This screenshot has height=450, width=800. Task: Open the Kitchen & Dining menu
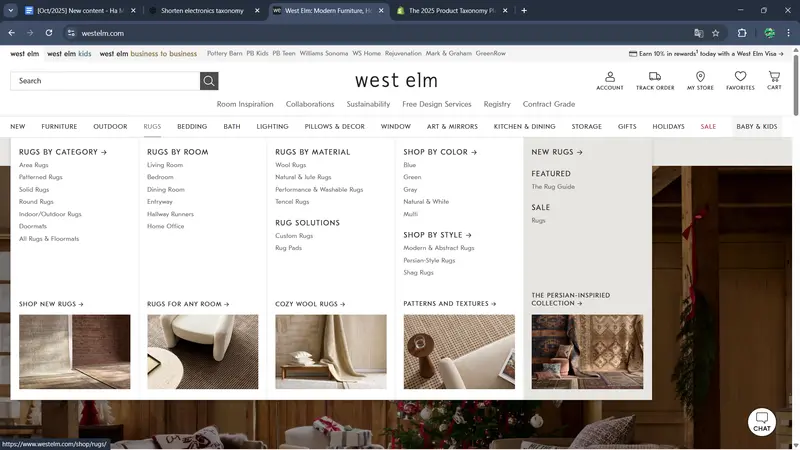(524, 127)
